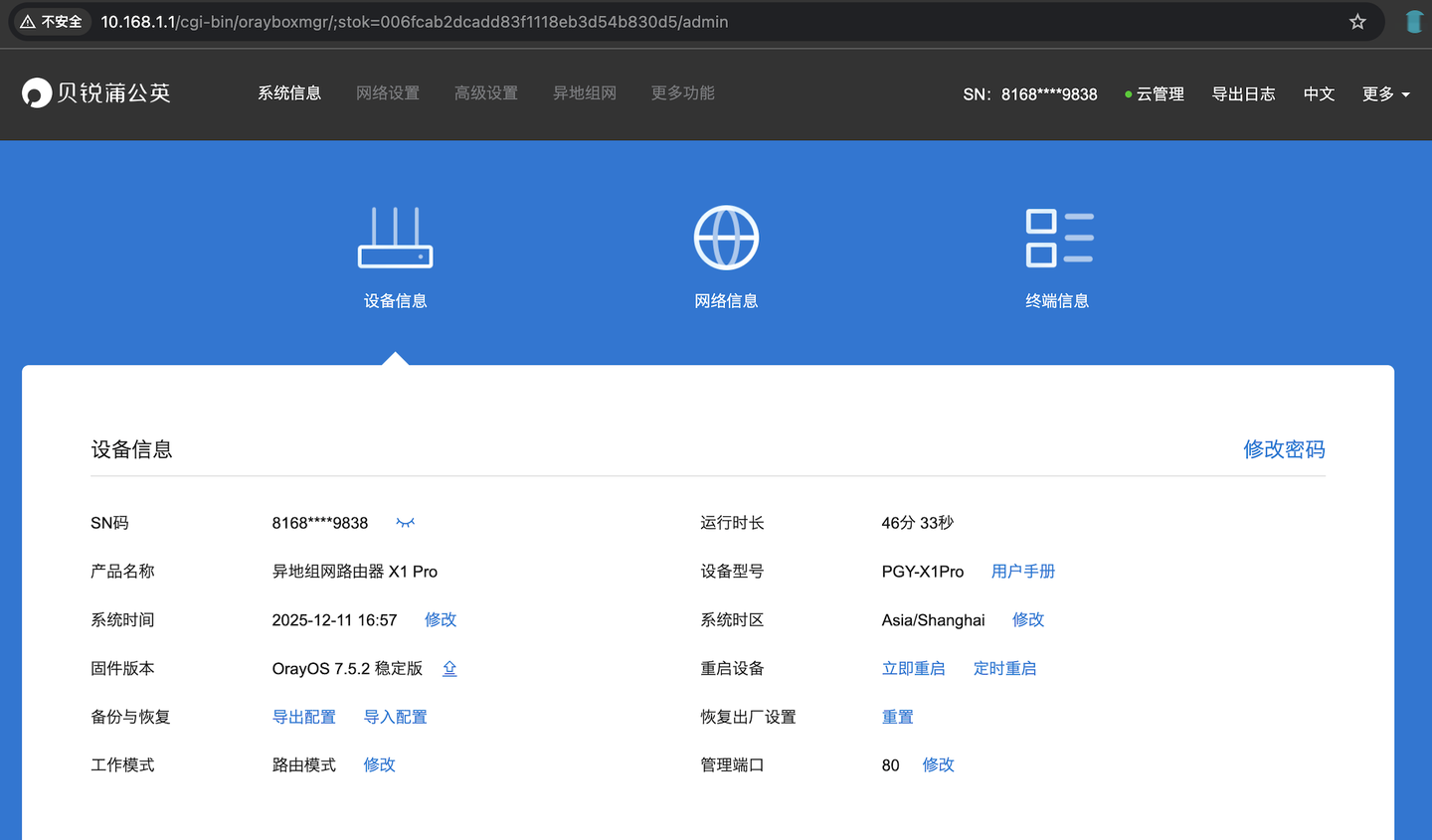Click the 设备信息 section heading
This screenshot has width=1432, height=840.
tap(131, 449)
